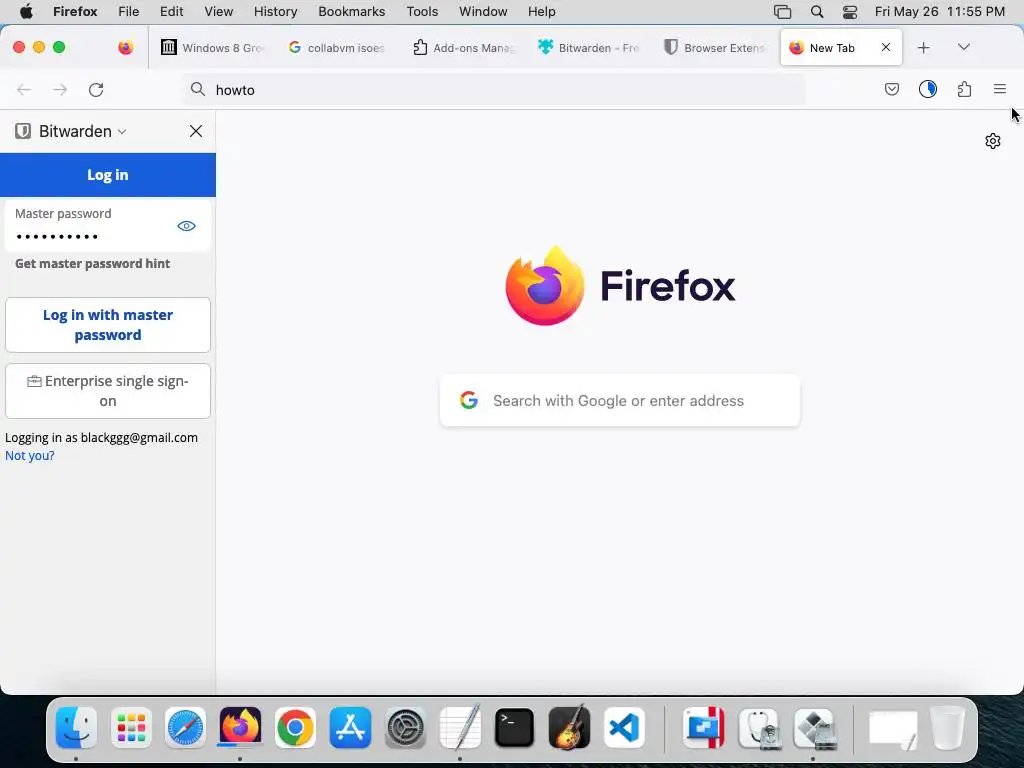Close the Bitwarden sidebar

tap(196, 131)
